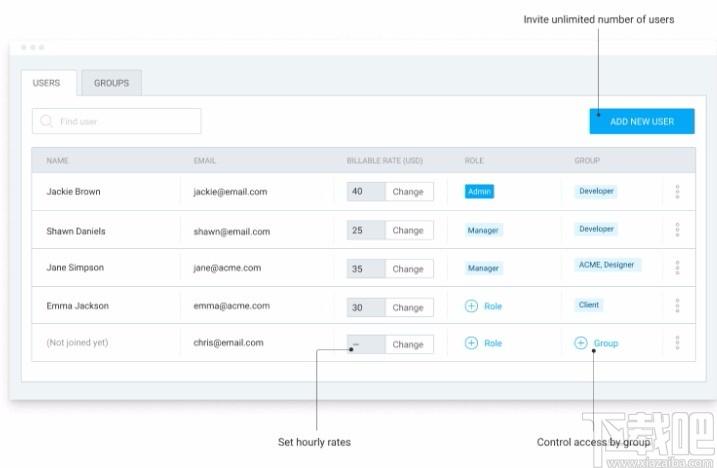Open the ACME, Designer group tag

[607, 265]
